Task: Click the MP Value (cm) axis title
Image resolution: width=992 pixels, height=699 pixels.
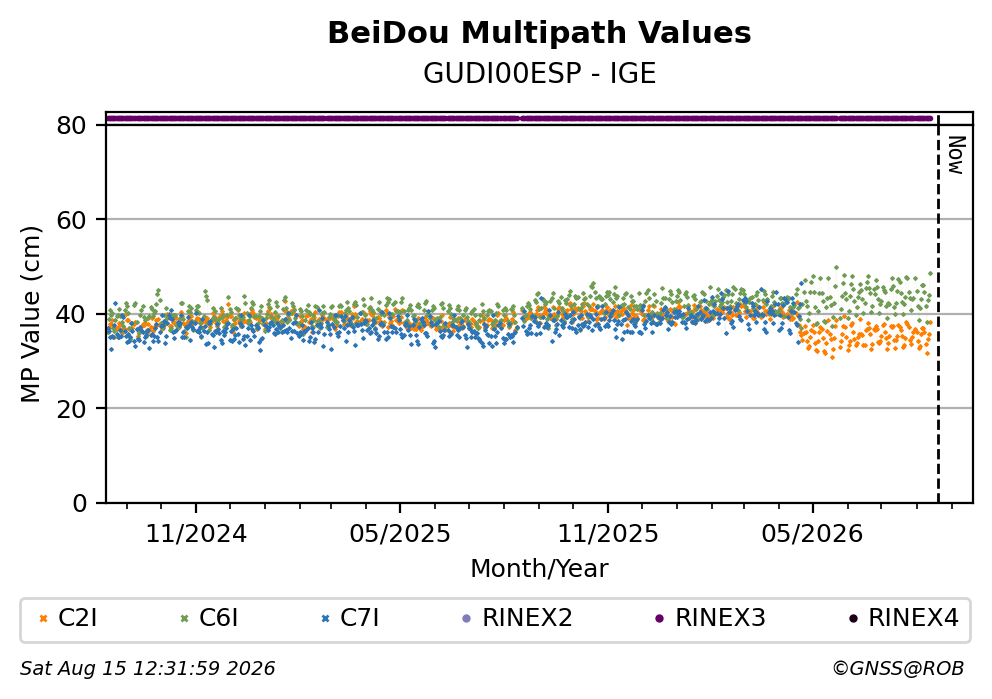Action: [30, 314]
